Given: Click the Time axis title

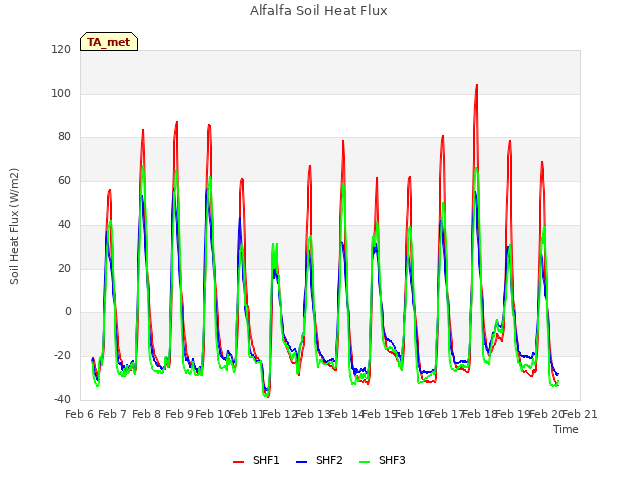Looking at the screenshot, I should pyautogui.click(x=566, y=429).
